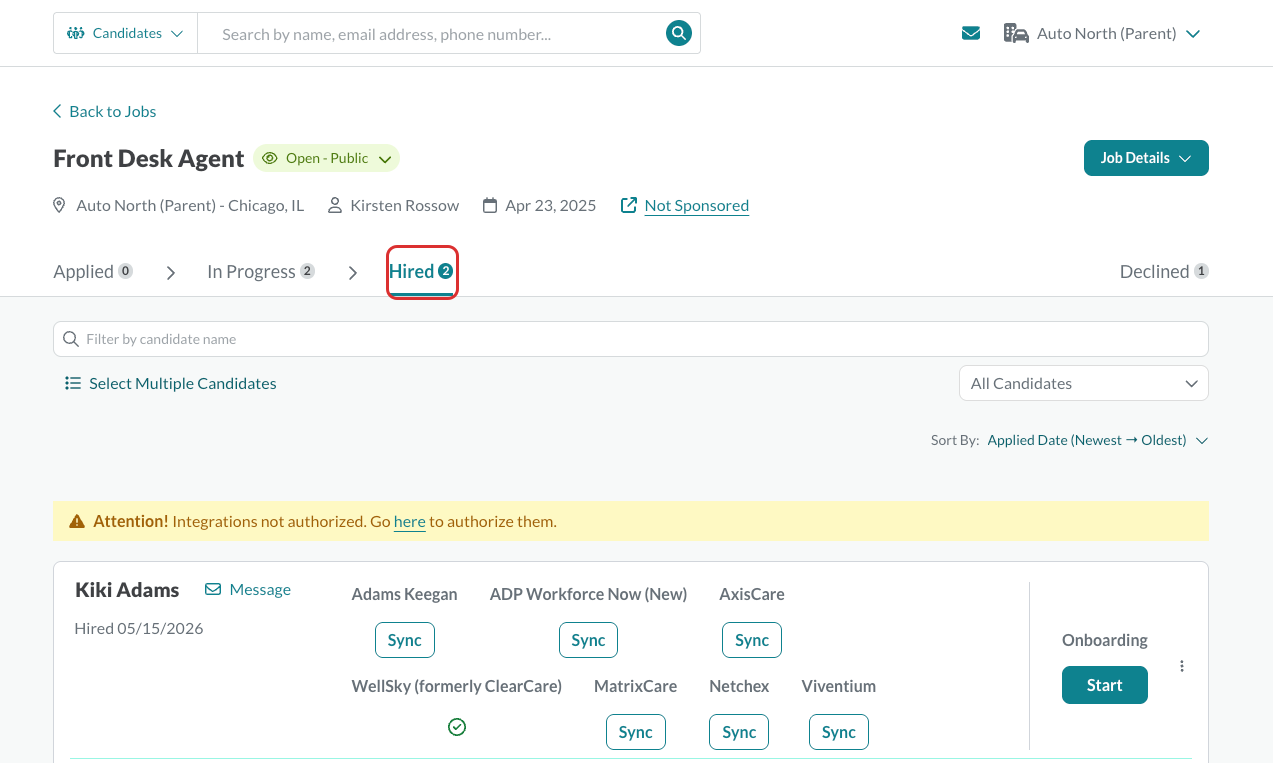Click the location pin icon near Chicago, IL
This screenshot has height=763, width=1273.
click(59, 205)
